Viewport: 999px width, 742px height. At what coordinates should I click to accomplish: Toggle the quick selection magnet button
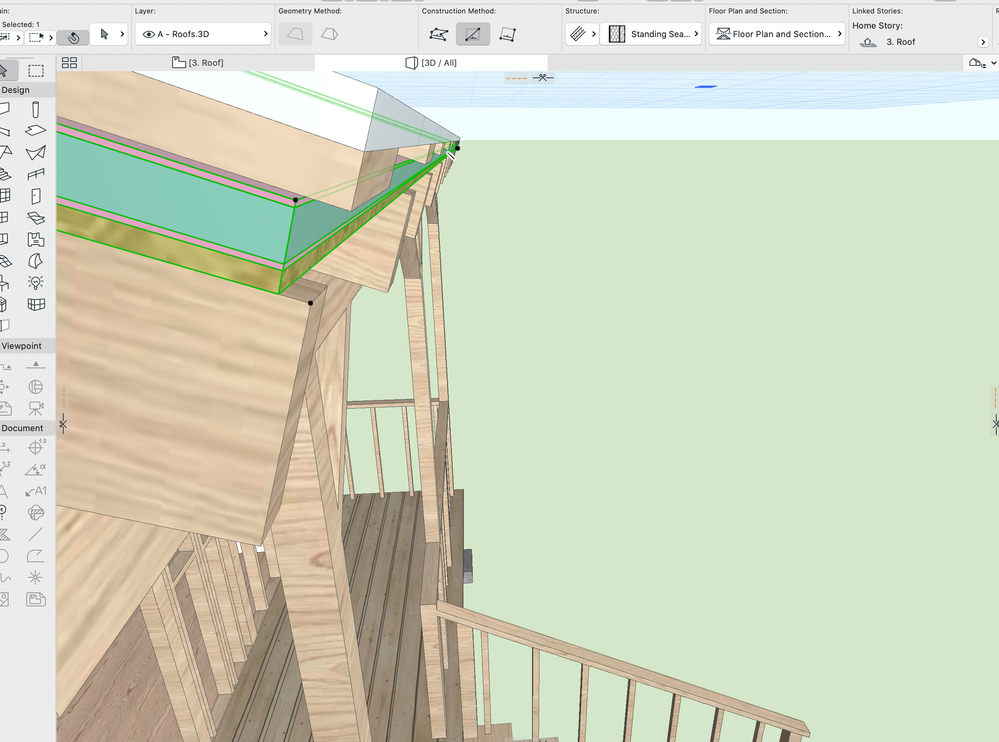click(x=72, y=37)
